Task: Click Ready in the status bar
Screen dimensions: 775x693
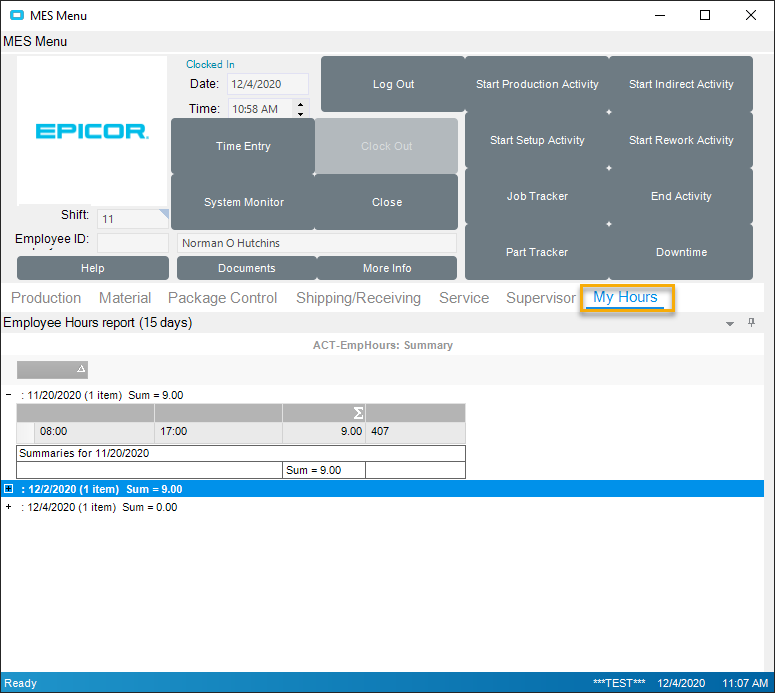Action: pyautogui.click(x=20, y=683)
